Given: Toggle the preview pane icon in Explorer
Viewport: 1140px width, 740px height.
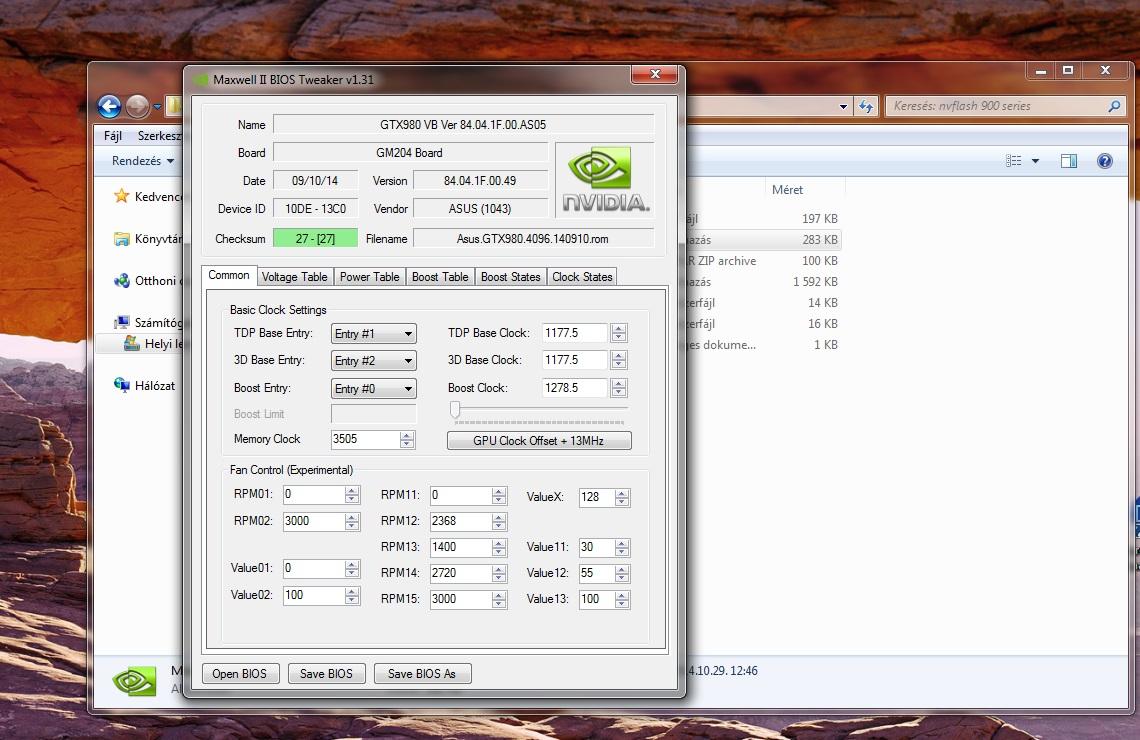Looking at the screenshot, I should (1069, 161).
